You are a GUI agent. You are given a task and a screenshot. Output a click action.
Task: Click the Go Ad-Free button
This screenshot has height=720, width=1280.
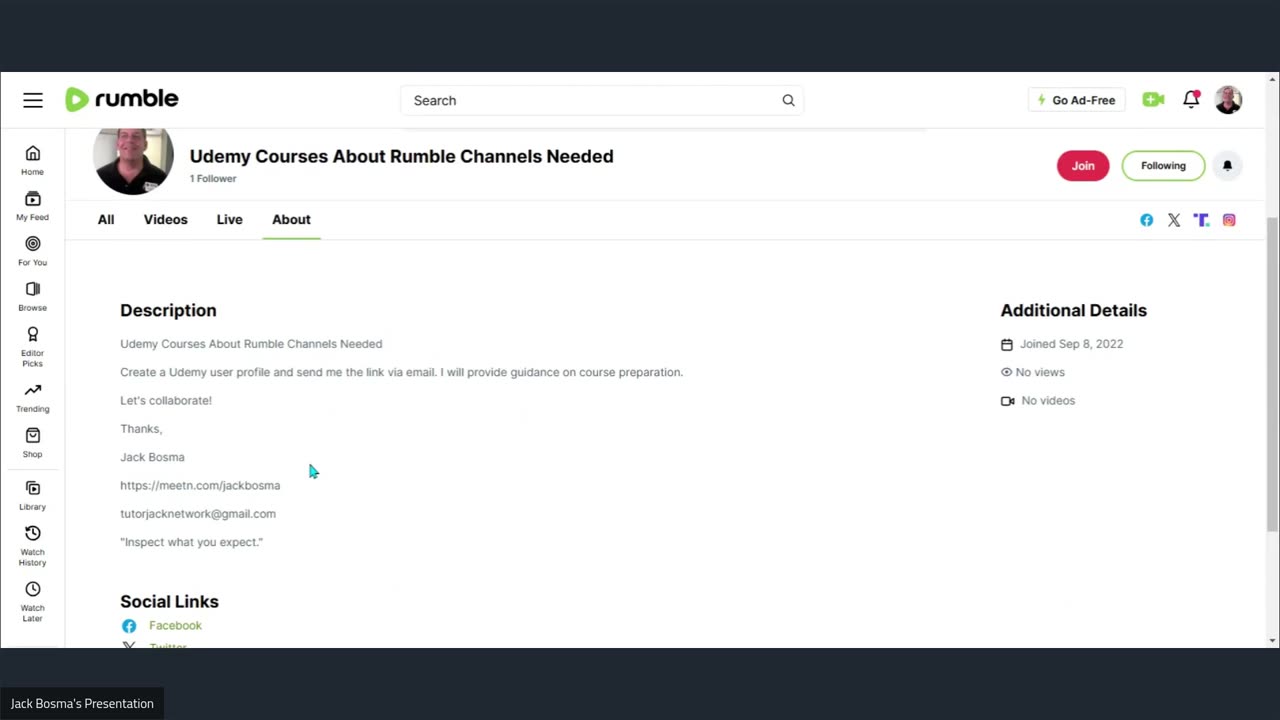pos(1076,100)
